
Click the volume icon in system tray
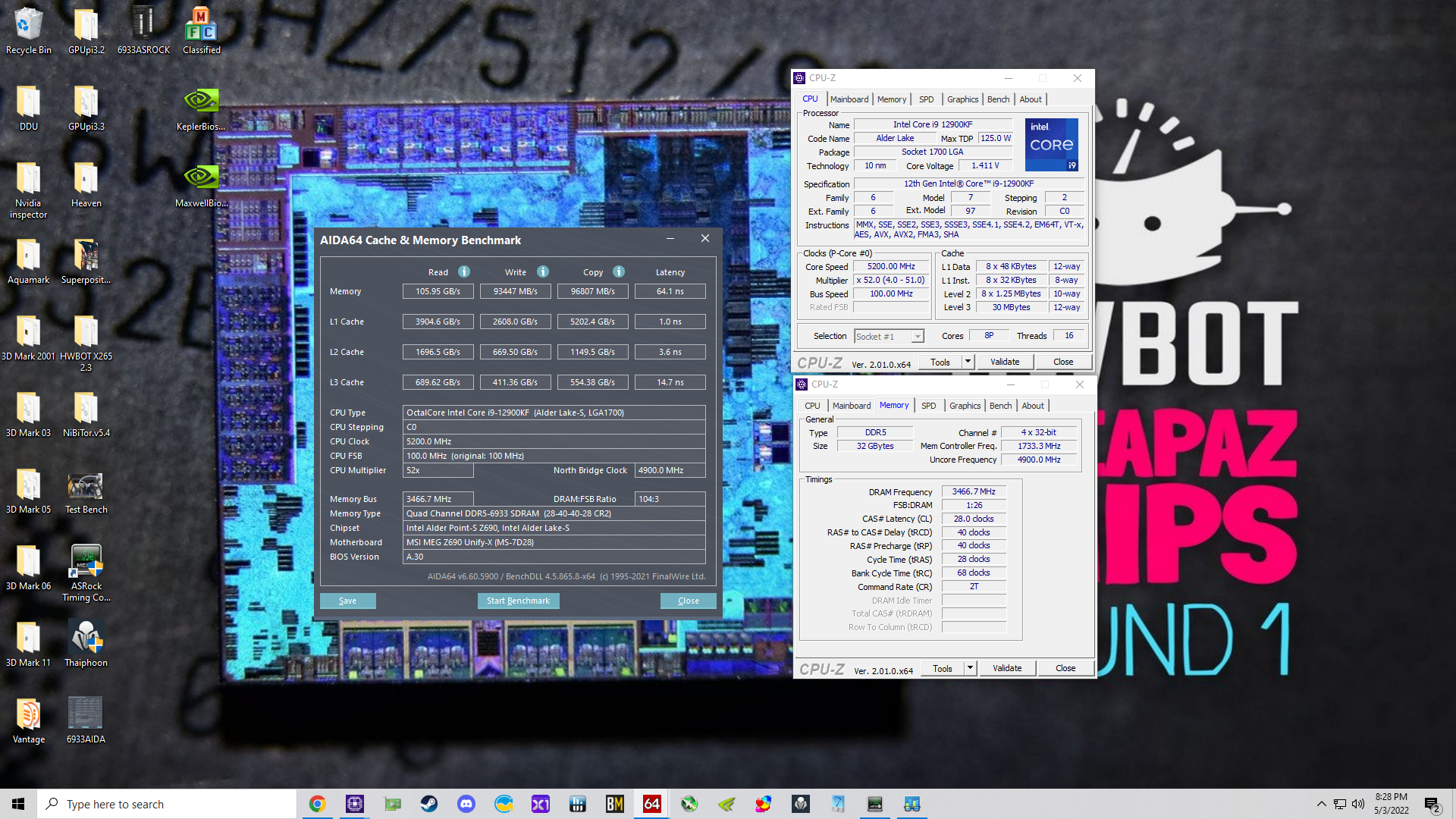[1357, 804]
